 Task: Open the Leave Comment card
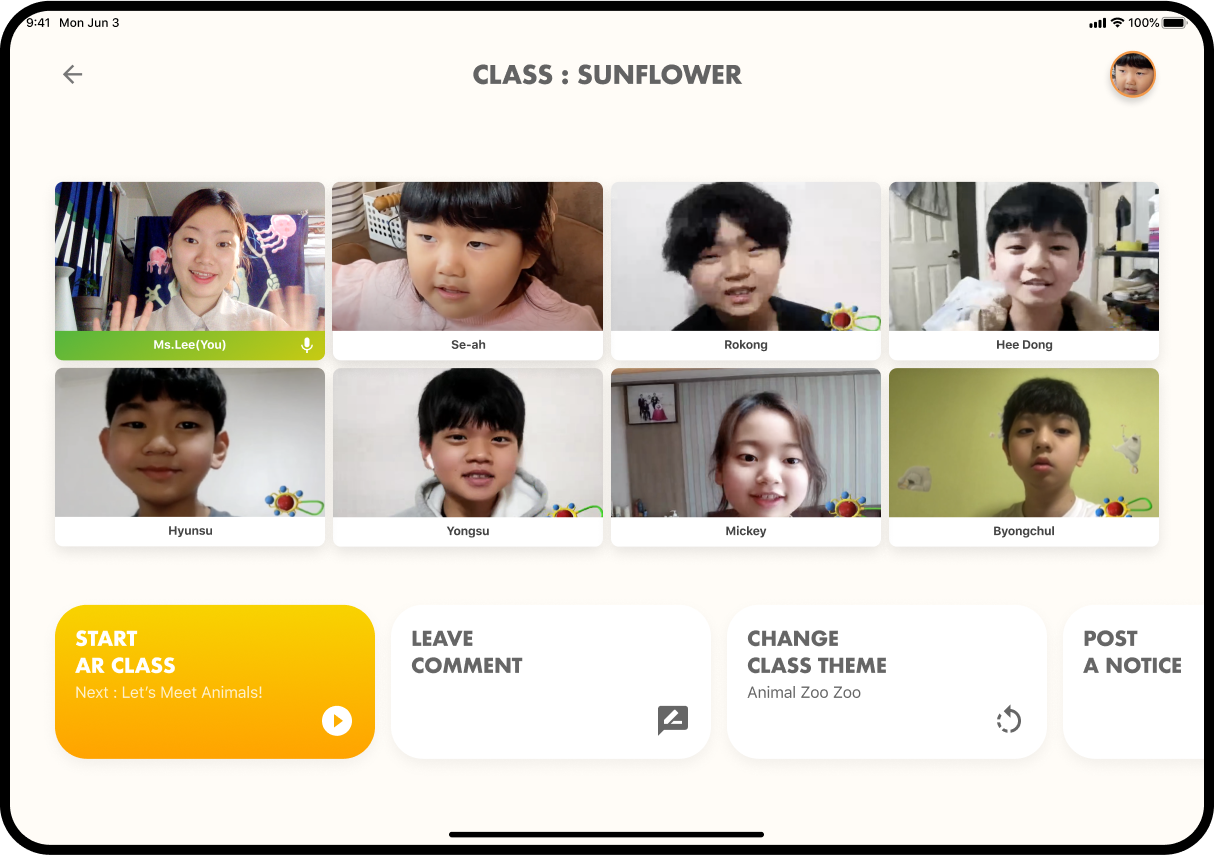point(551,682)
